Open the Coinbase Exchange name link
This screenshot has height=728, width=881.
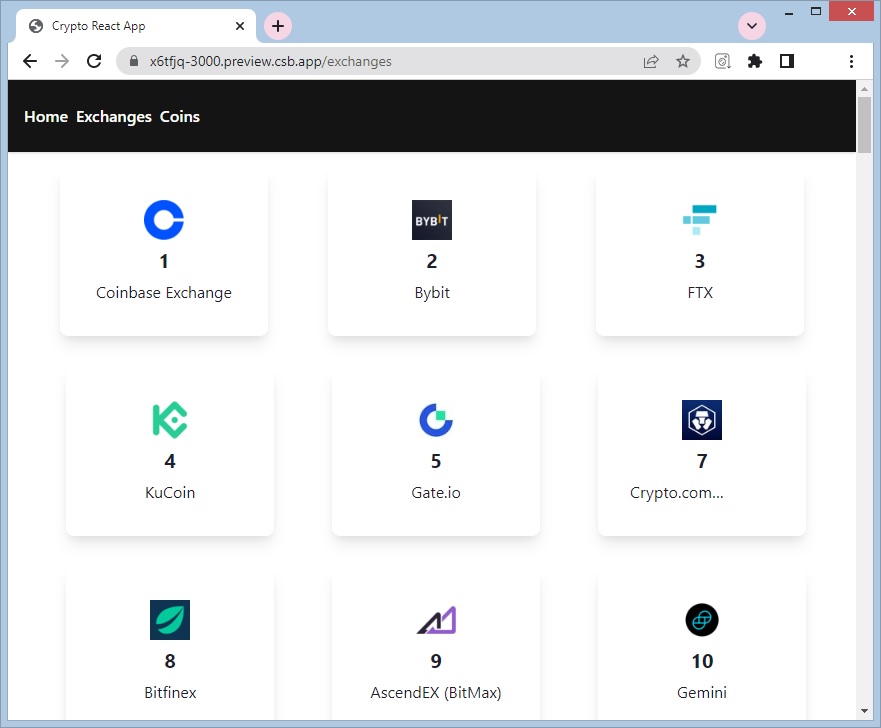[164, 293]
